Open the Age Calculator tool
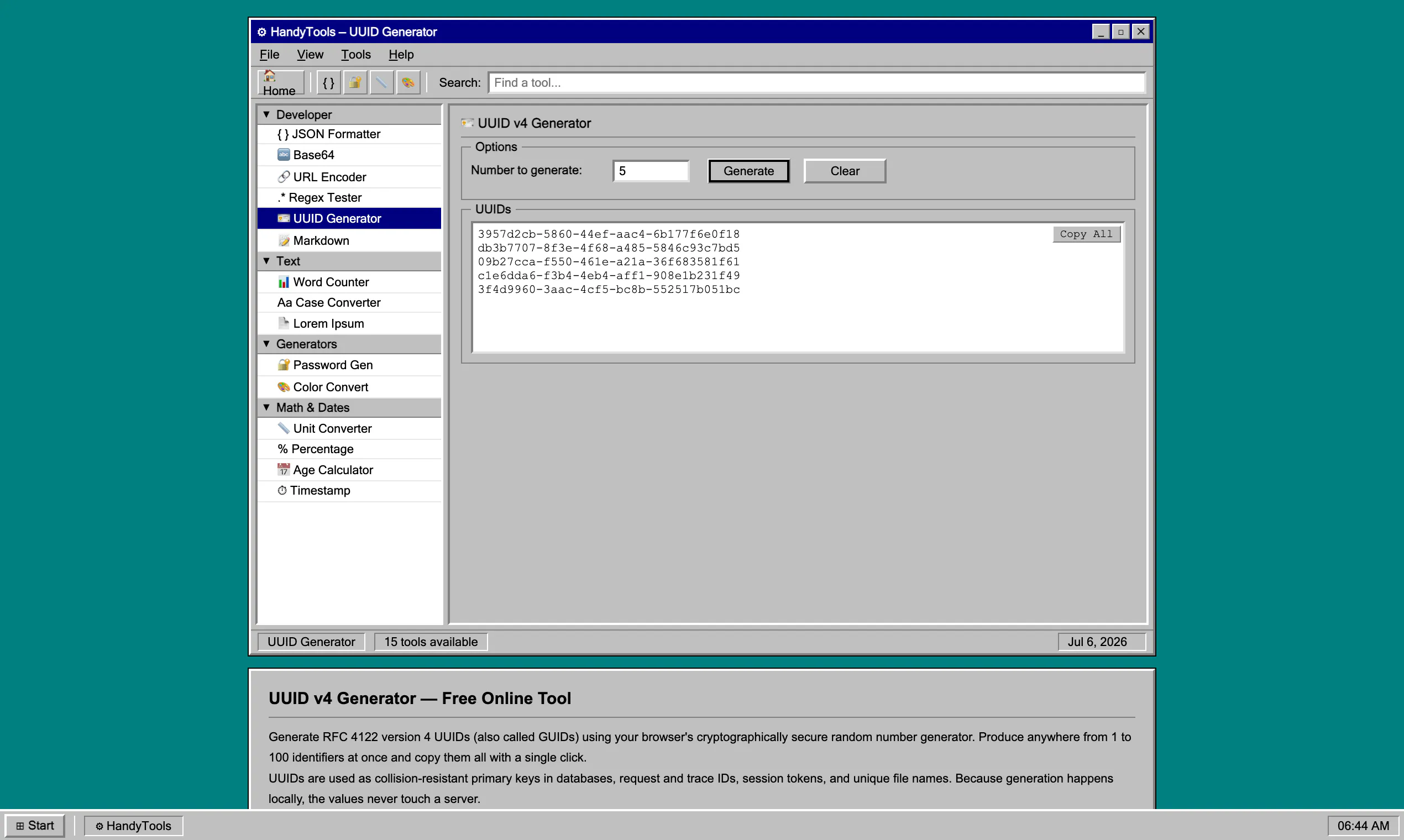This screenshot has width=1404, height=840. click(x=349, y=470)
